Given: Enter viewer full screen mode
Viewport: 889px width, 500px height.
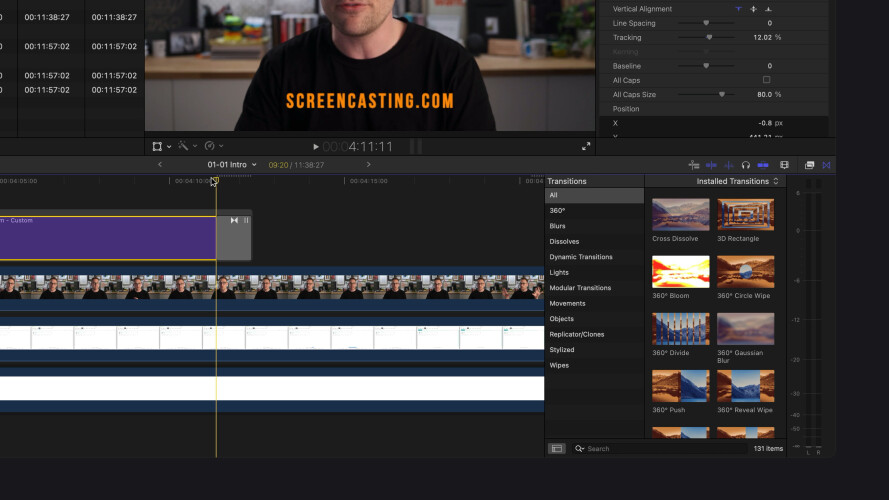Looking at the screenshot, I should point(586,146).
